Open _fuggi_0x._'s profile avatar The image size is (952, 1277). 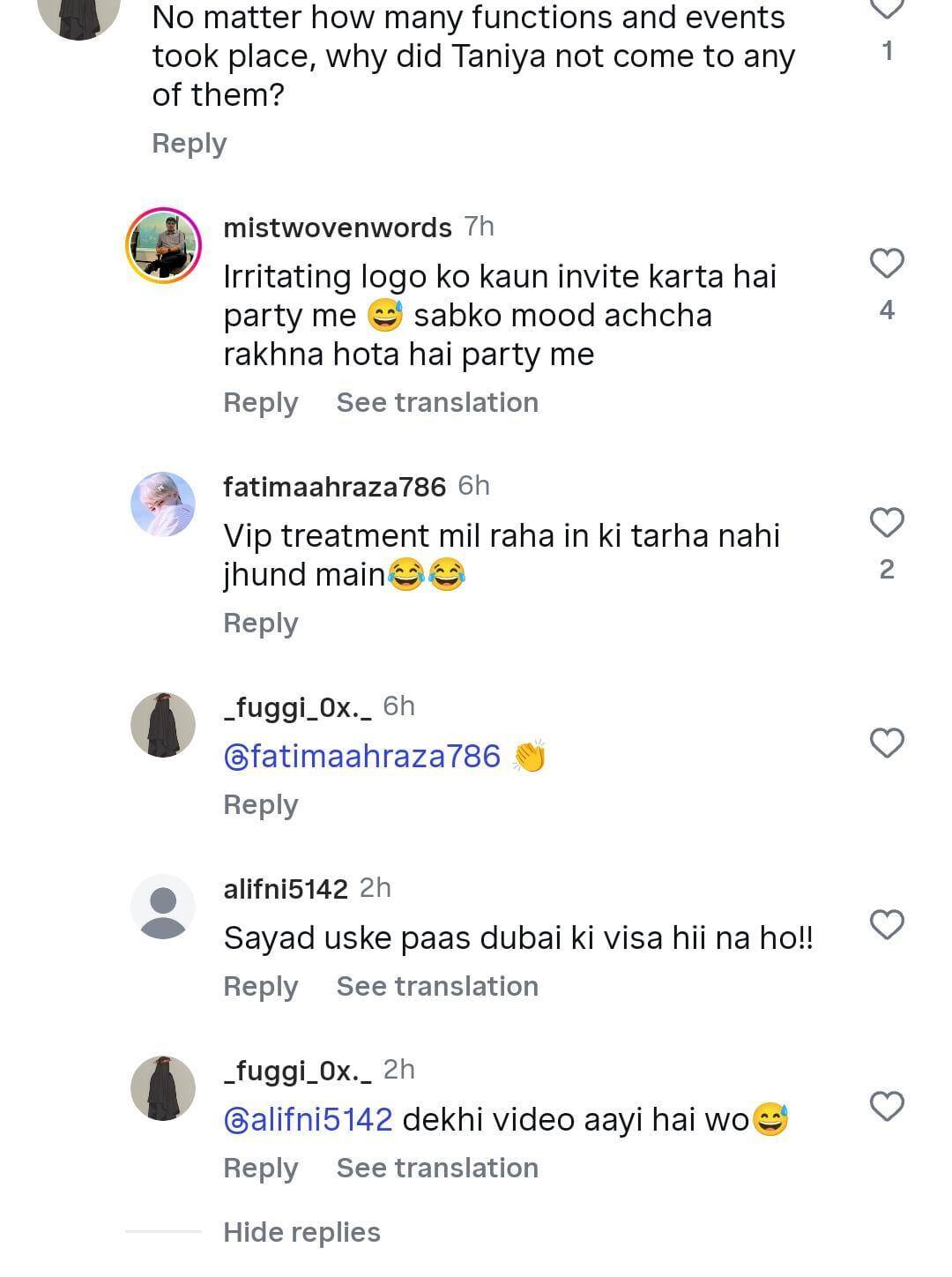163,723
